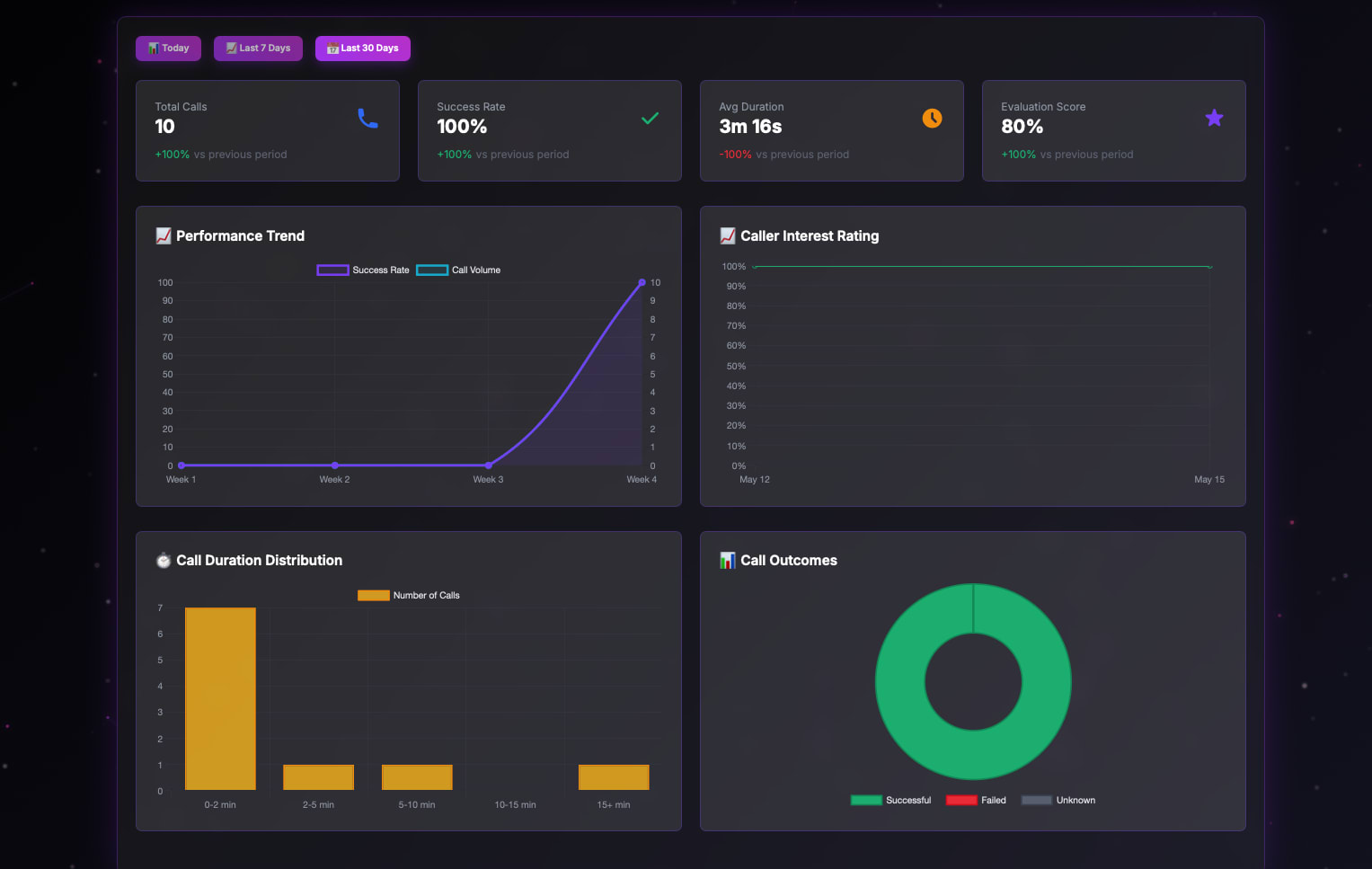
Task: Click the stopwatch icon beside Call Duration Distribution
Action: point(164,561)
